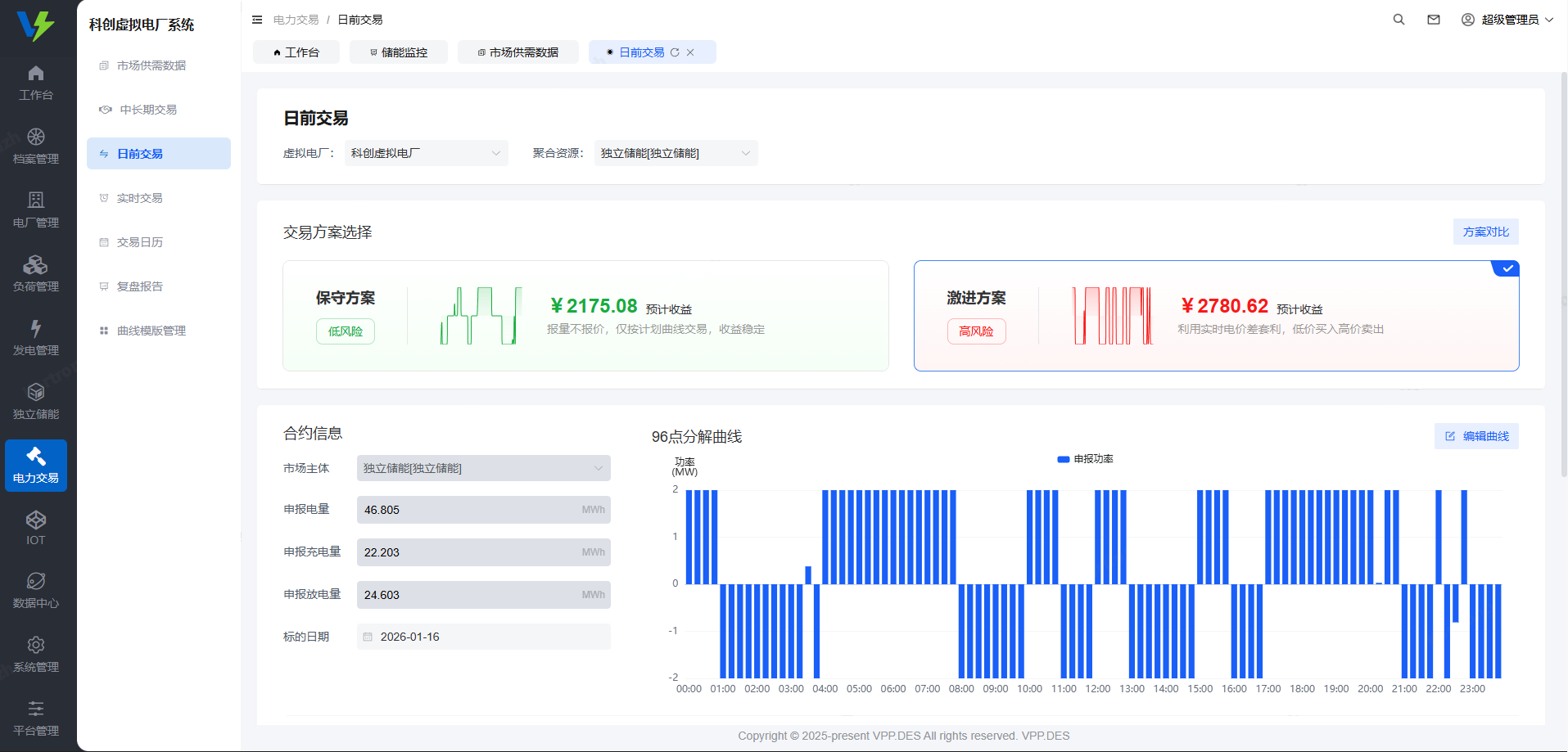Viewport: 1568px width, 752px height.
Task: Select the 档案管理 sidebar icon
Action: click(x=35, y=145)
